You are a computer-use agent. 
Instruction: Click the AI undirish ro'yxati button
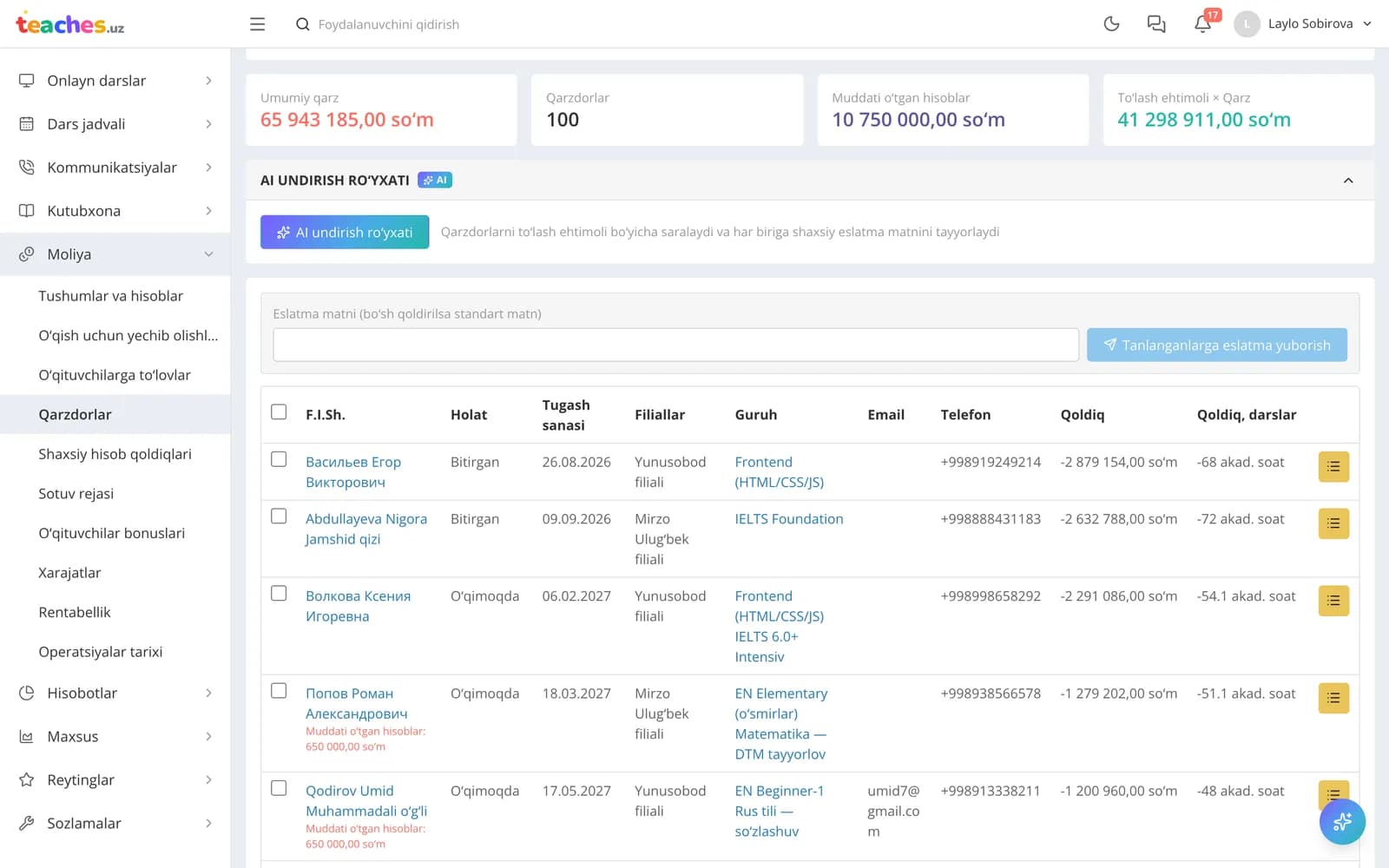[345, 232]
